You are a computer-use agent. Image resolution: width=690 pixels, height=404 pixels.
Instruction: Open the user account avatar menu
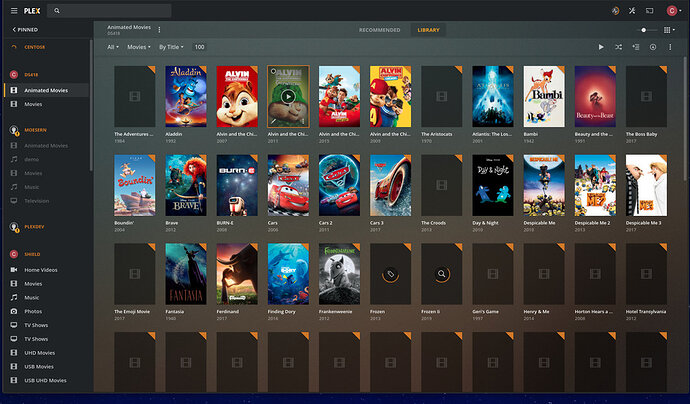coord(674,11)
